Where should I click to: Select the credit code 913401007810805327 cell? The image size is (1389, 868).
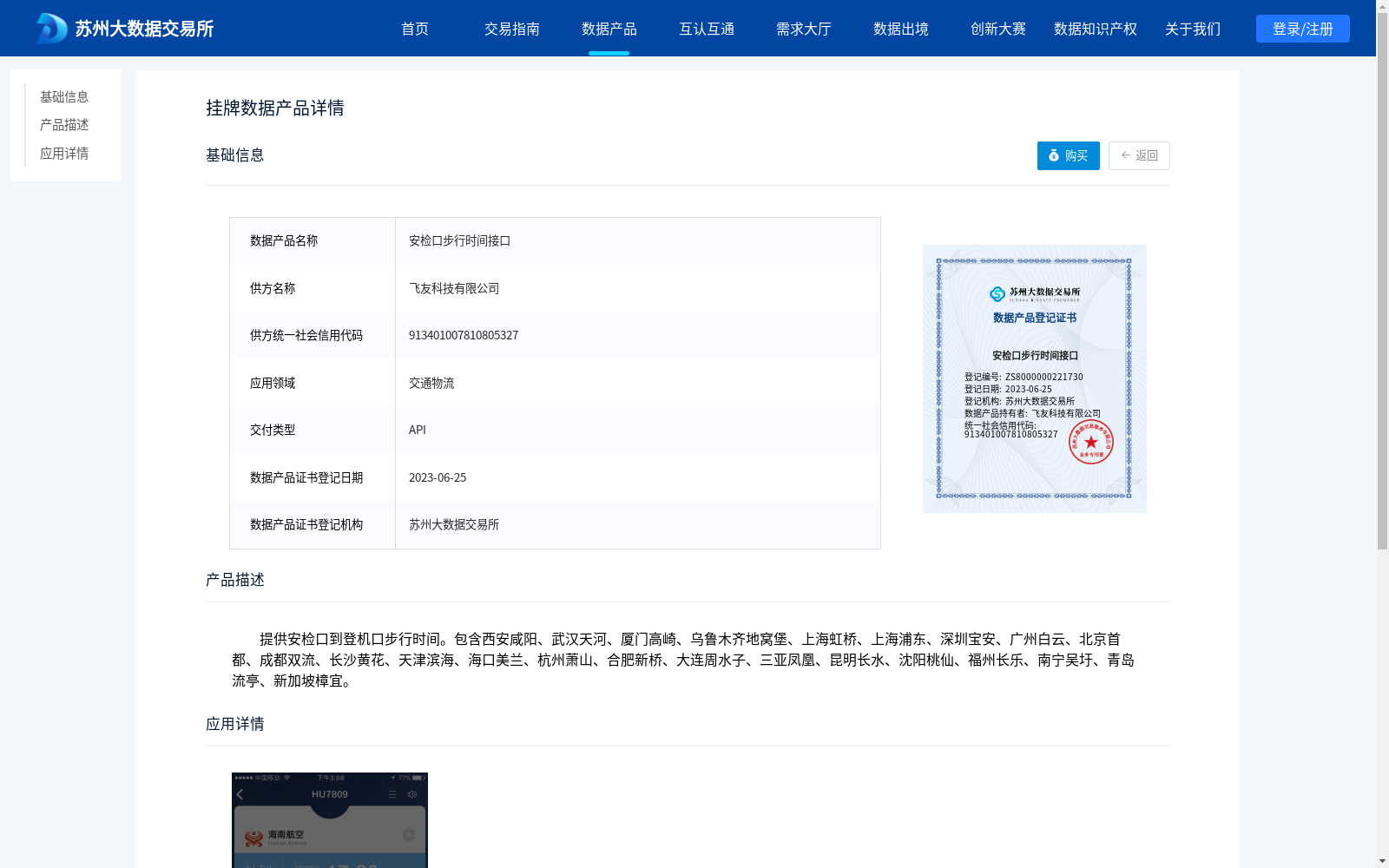[x=464, y=335]
